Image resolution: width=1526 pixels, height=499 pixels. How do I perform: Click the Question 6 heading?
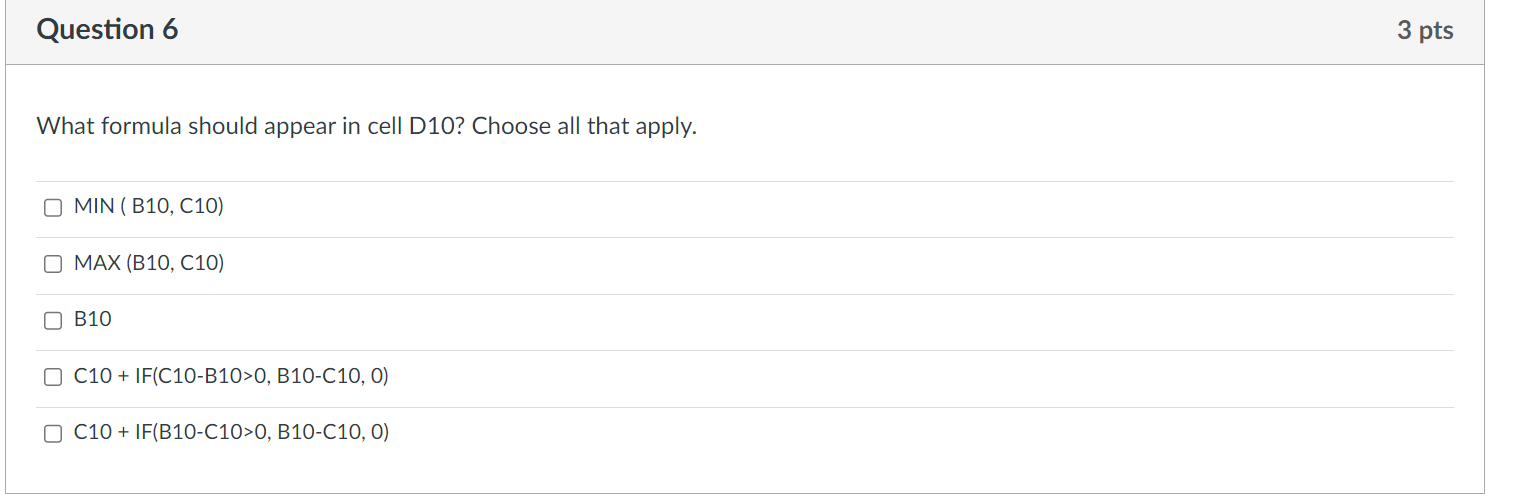107,30
